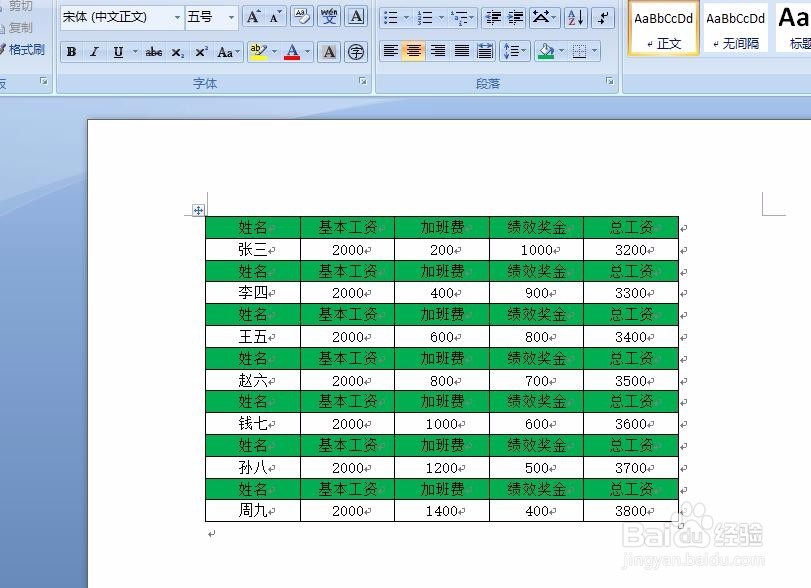Image resolution: width=811 pixels, height=588 pixels.
Task: Click the Copy (复制) button
Action: (17, 28)
